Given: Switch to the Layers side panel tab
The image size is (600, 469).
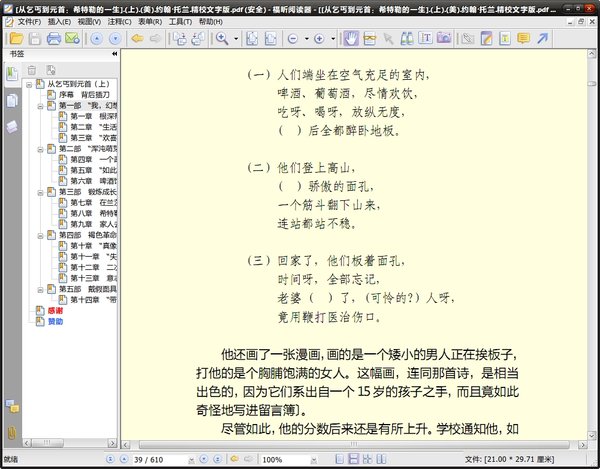Looking at the screenshot, I should pos(12,127).
